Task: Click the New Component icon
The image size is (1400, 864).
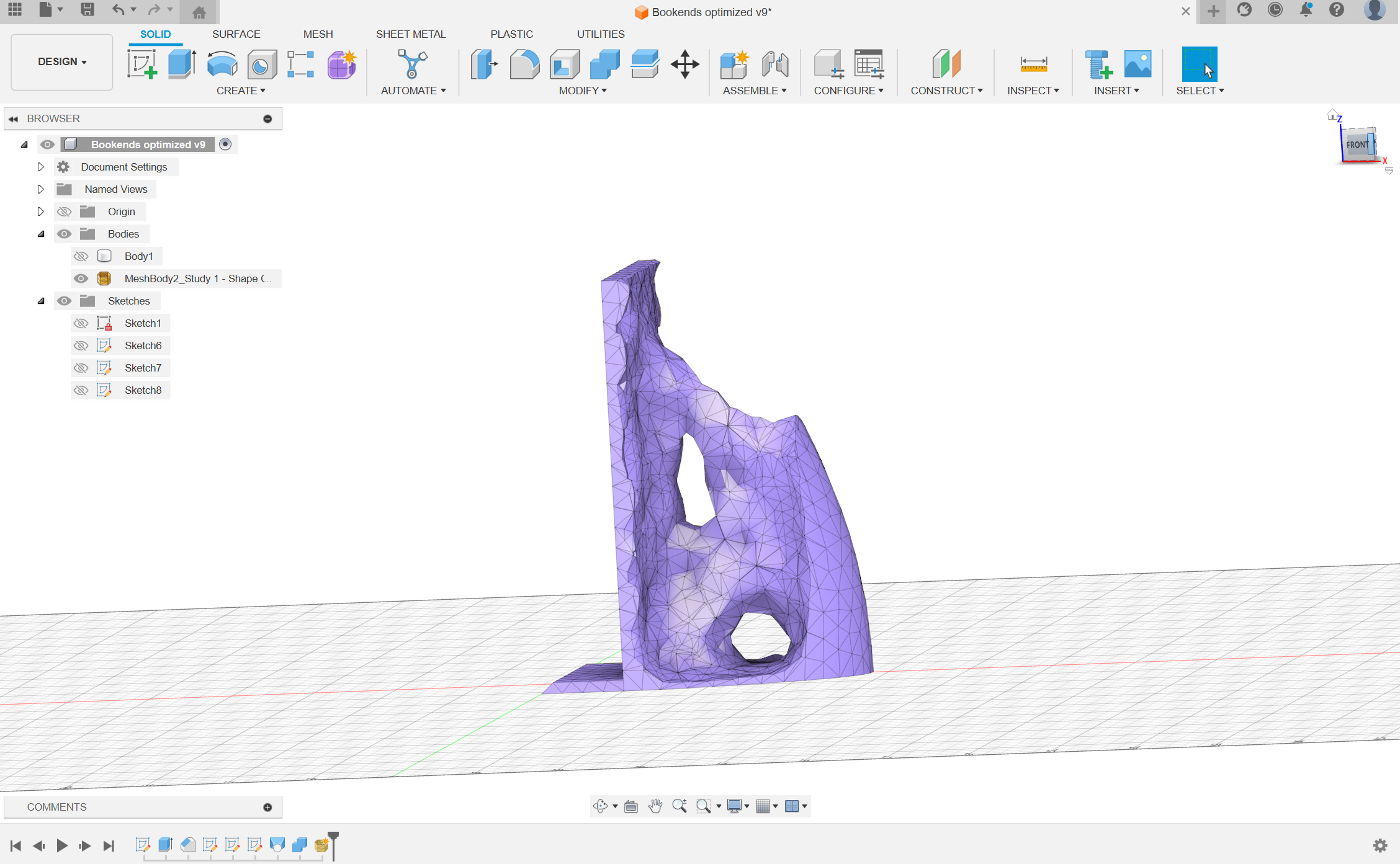Action: coord(734,64)
